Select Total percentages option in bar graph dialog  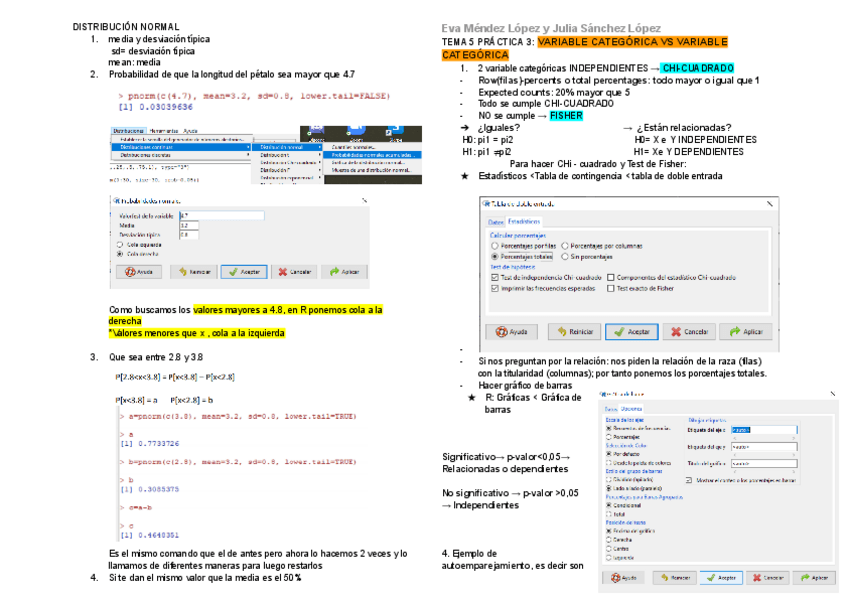pos(608,514)
